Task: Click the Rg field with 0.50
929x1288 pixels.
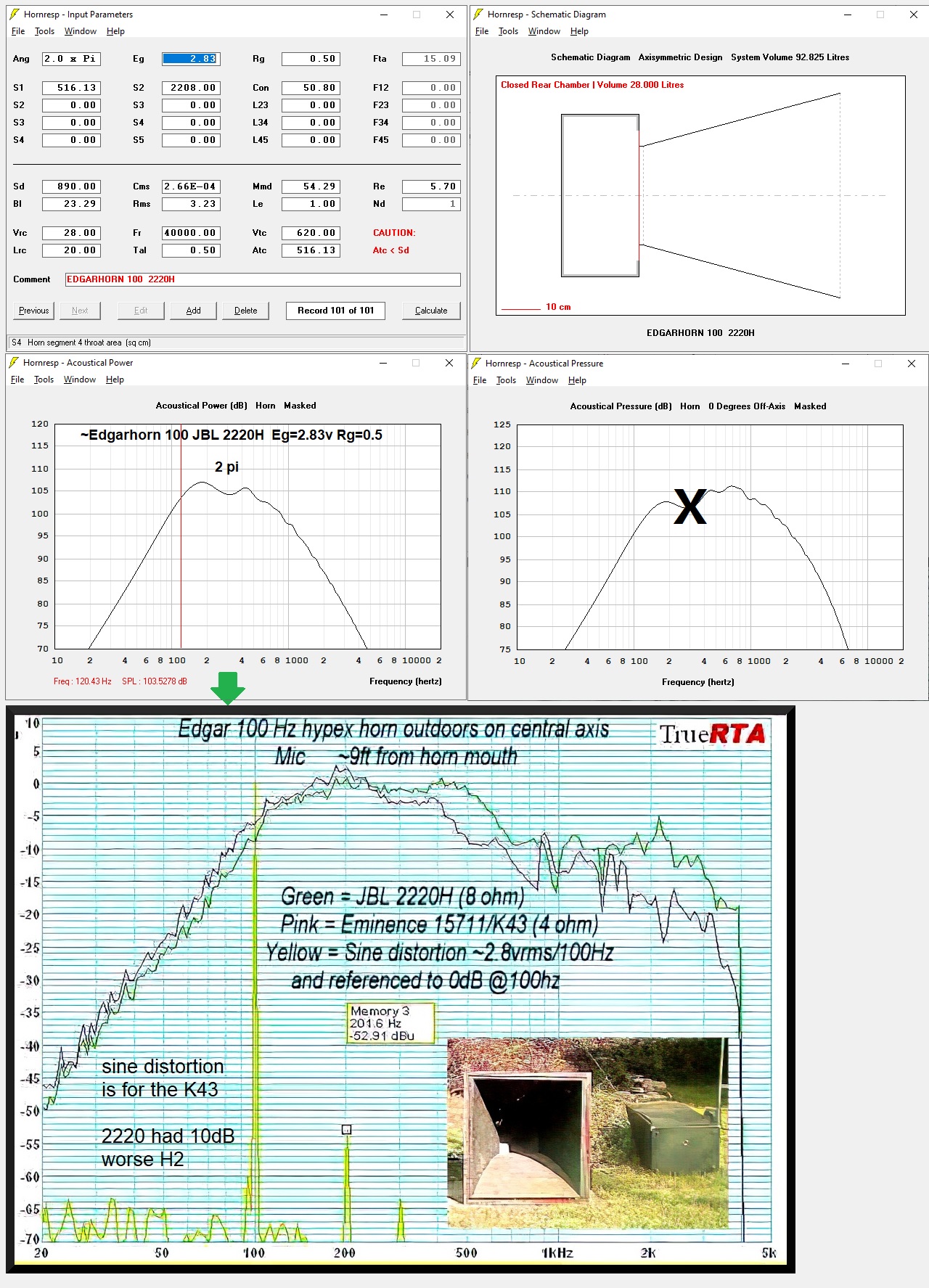Action: pos(311,59)
